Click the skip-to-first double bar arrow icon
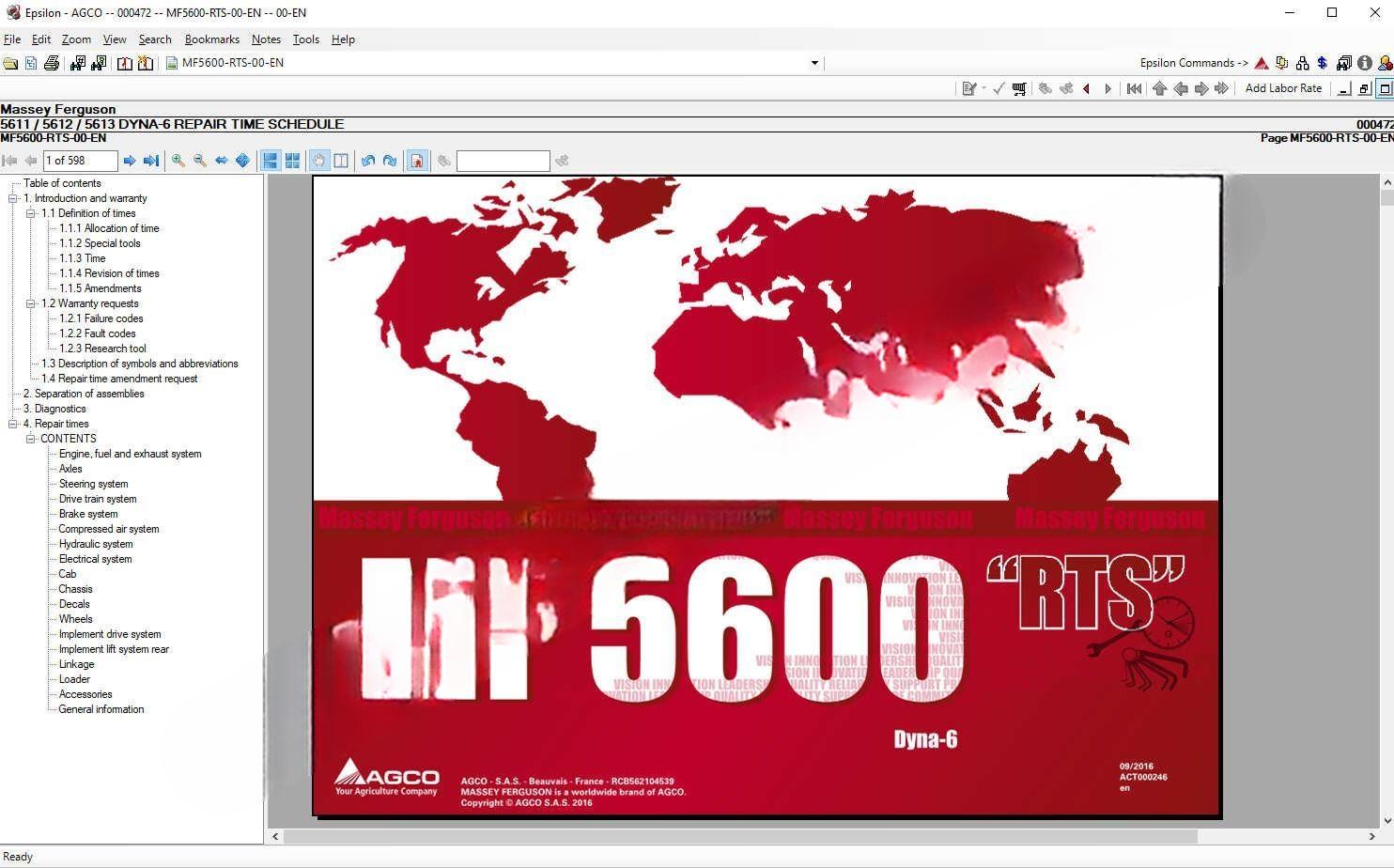 [1135, 88]
